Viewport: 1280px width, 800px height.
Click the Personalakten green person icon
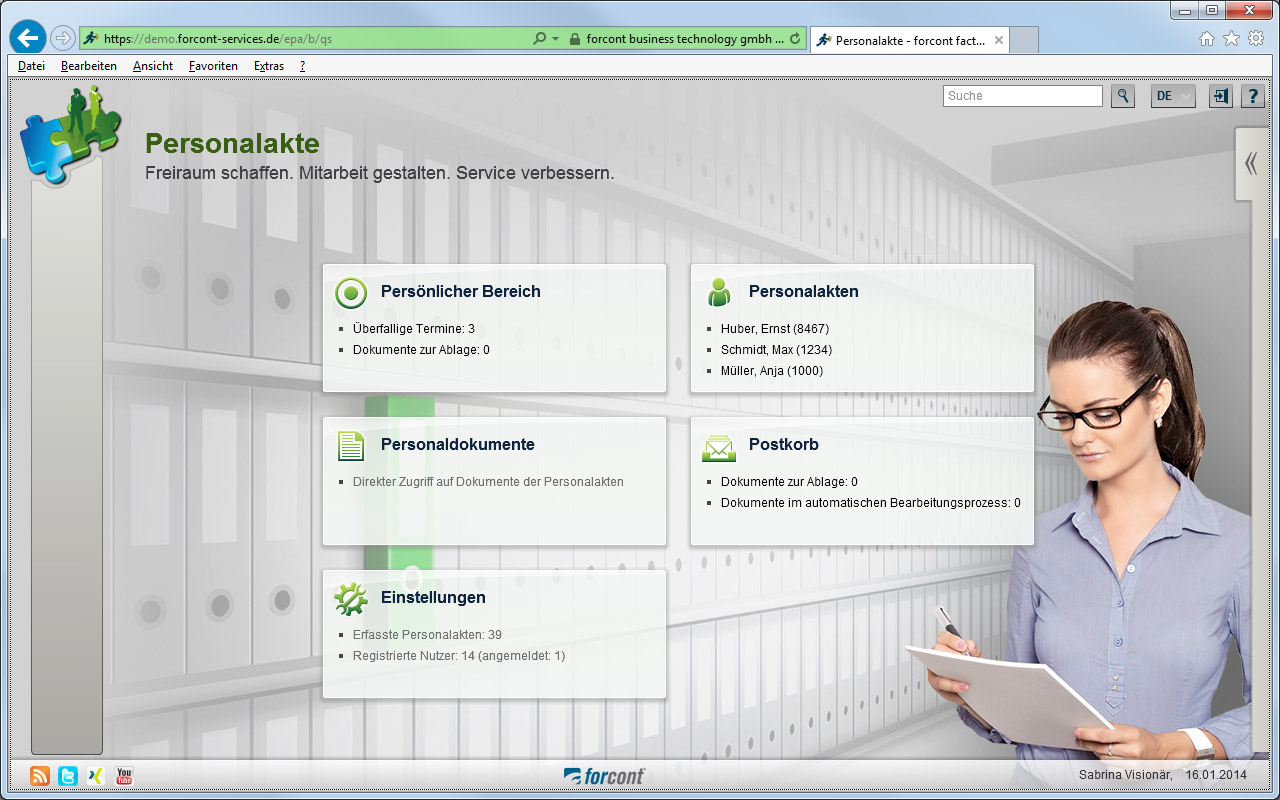coord(718,292)
